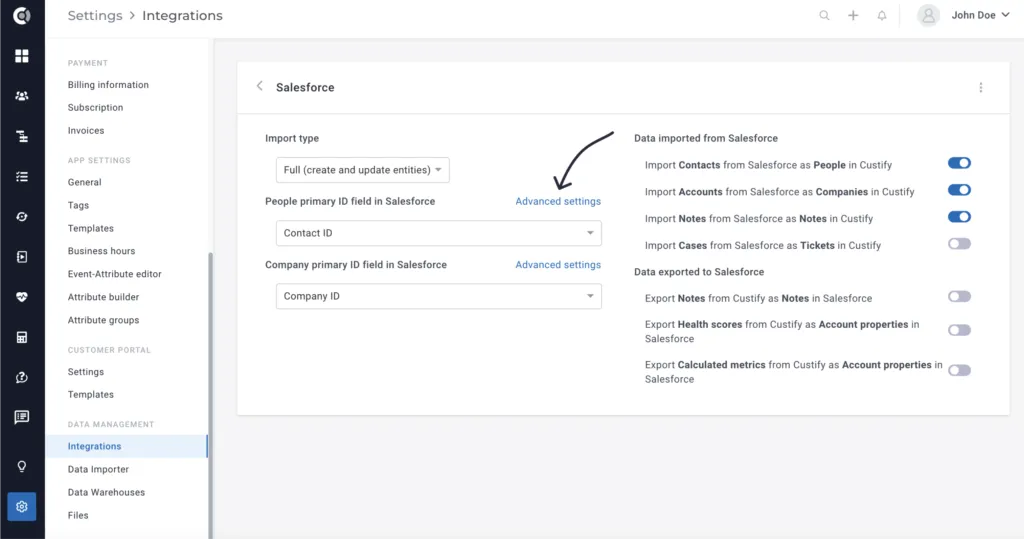This screenshot has height=539, width=1024.
Task: Click the Integrations breadcrumb title
Action: click(x=182, y=15)
